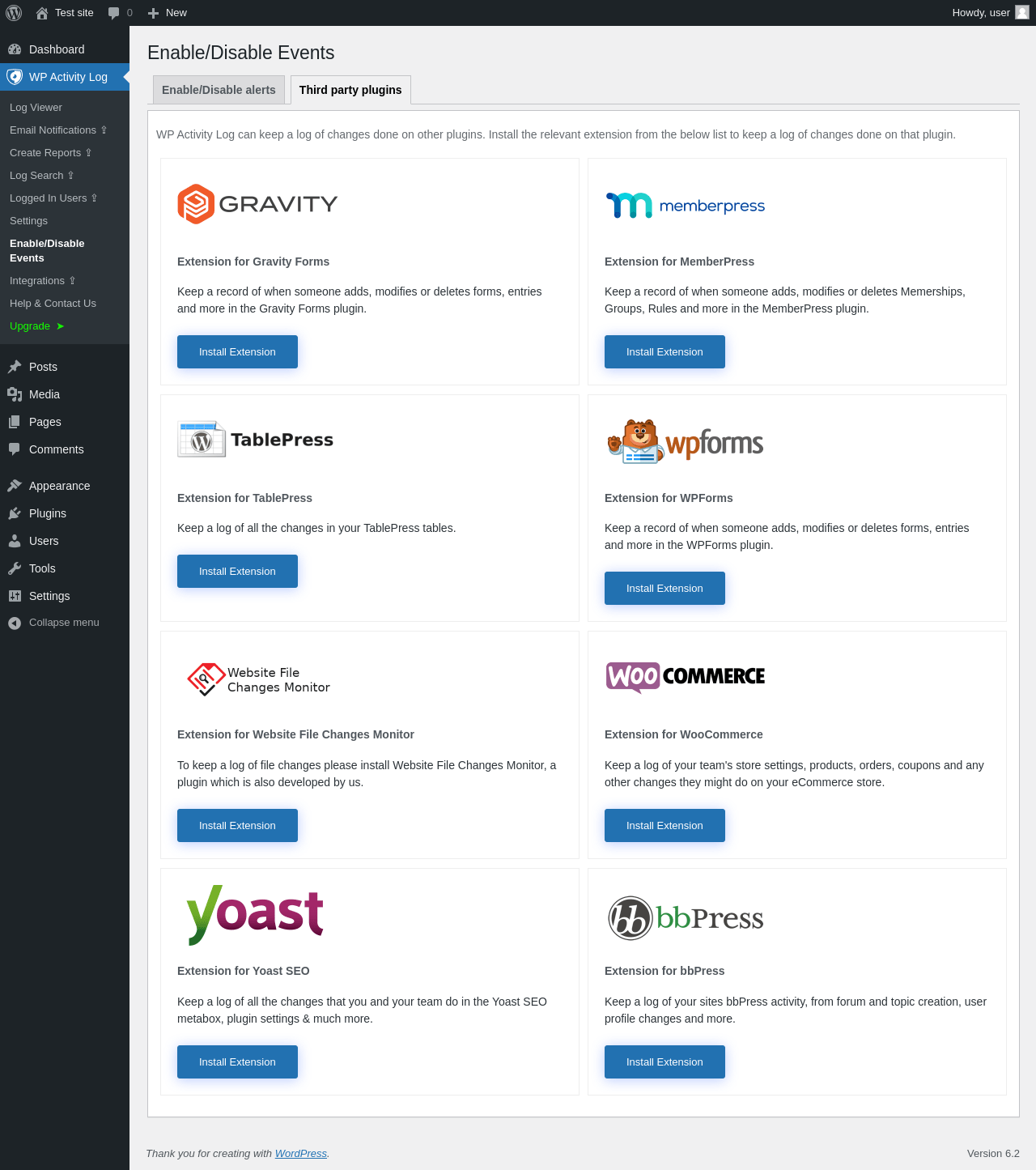This screenshot has width=1036, height=1170.
Task: Click the Settings sliders icon in sidebar
Action: 15,596
